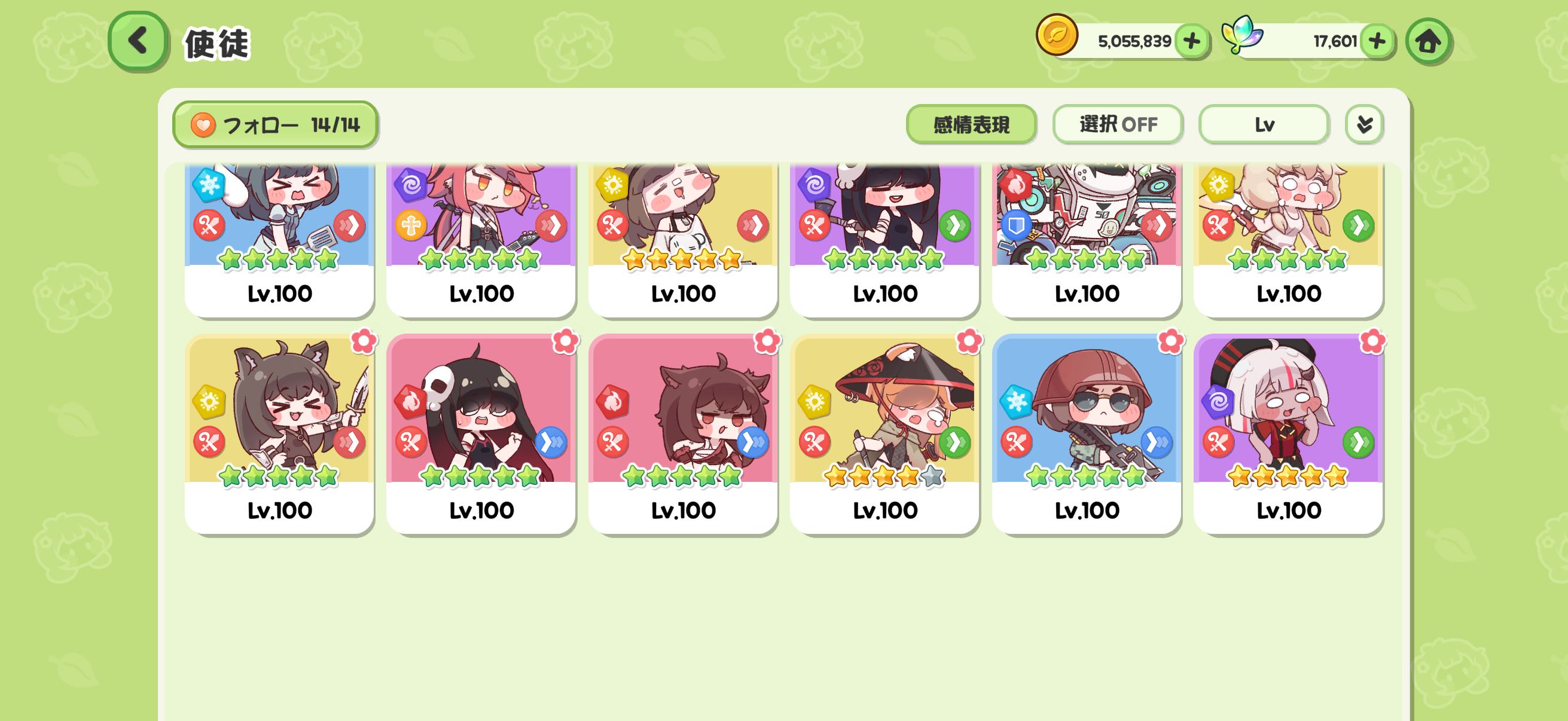
Task: Tap the gold coin icon
Action: 1057,35
